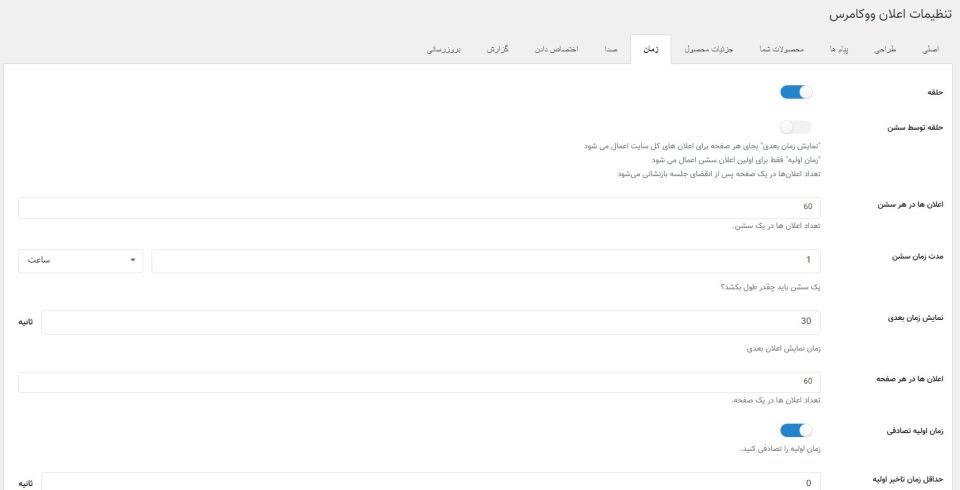The height and width of the screenshot is (490, 960).
Task: Focus the مدت زمان سشن number field
Action: 485,260
